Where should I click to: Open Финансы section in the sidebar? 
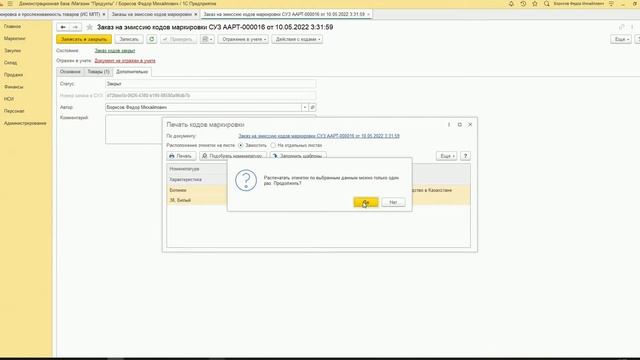pyautogui.click(x=14, y=87)
